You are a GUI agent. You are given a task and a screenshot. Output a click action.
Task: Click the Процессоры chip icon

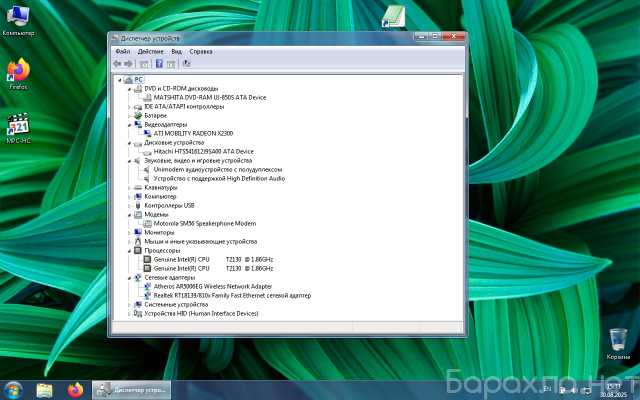pyautogui.click(x=138, y=250)
